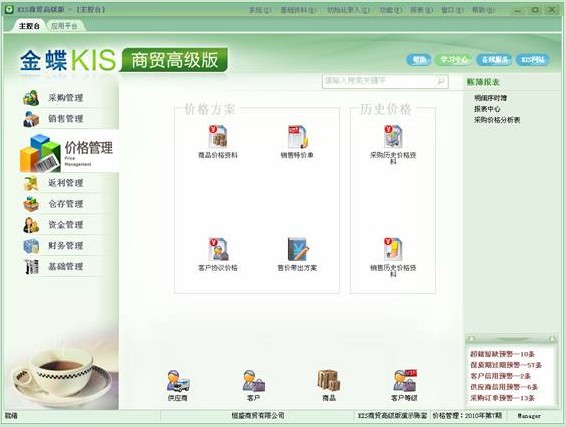Open 客户 shortcut icon at bottom
This screenshot has width=566, height=427.
coord(253,381)
